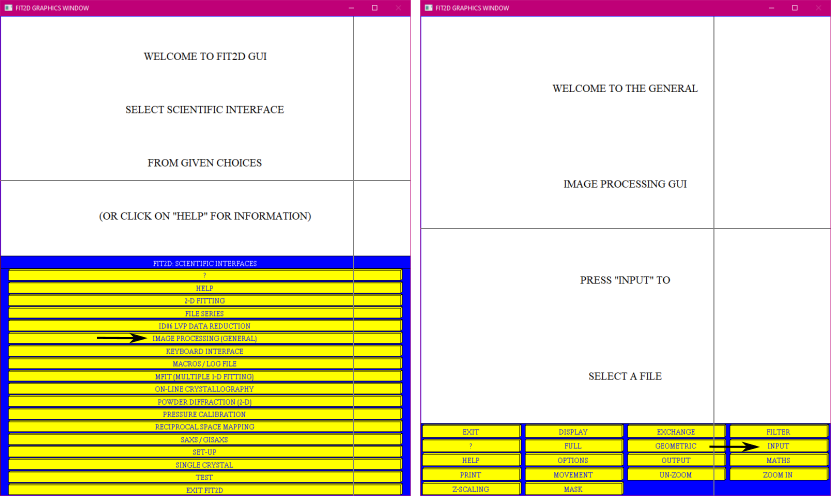Click the ? button in image processing GUI
The height and width of the screenshot is (496, 831).
(x=471, y=446)
